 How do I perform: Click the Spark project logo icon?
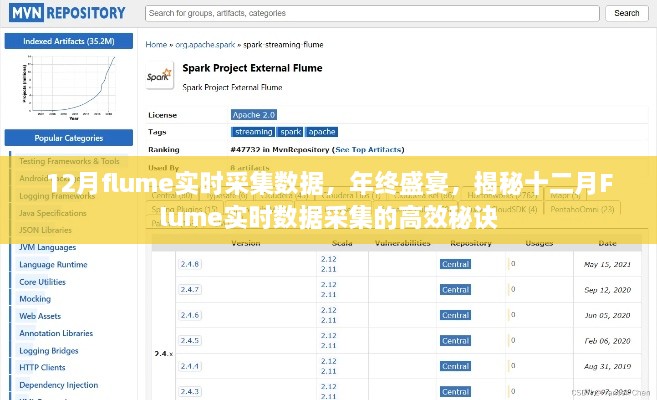159,76
